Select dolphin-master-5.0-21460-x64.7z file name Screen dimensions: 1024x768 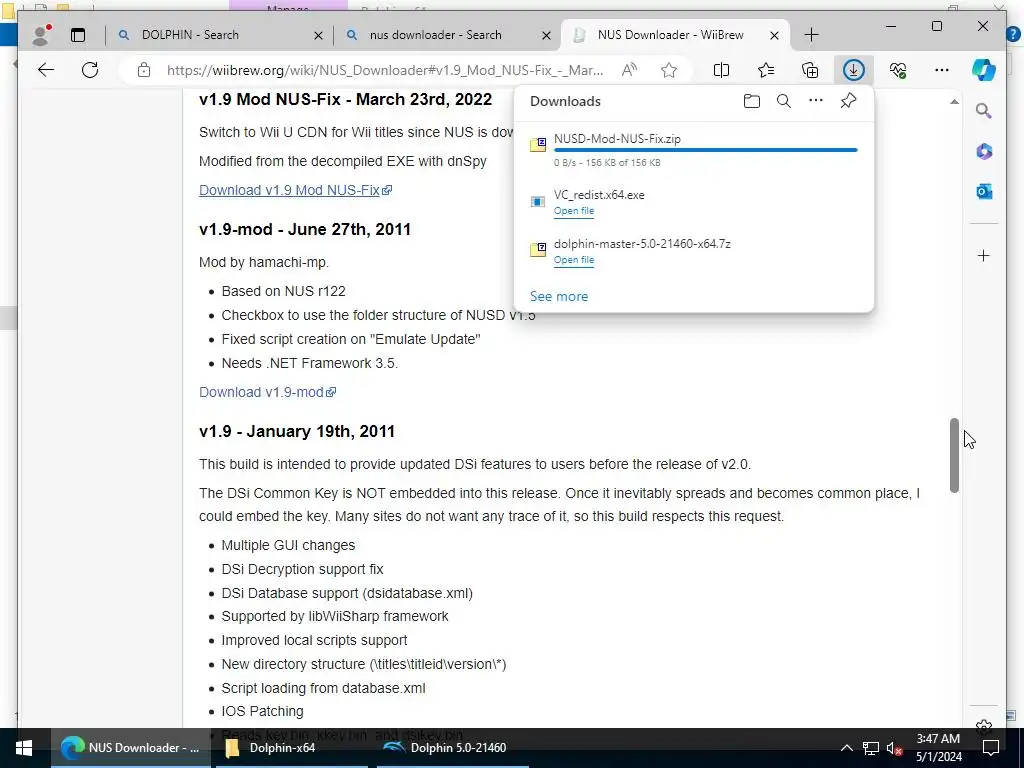[642, 244]
